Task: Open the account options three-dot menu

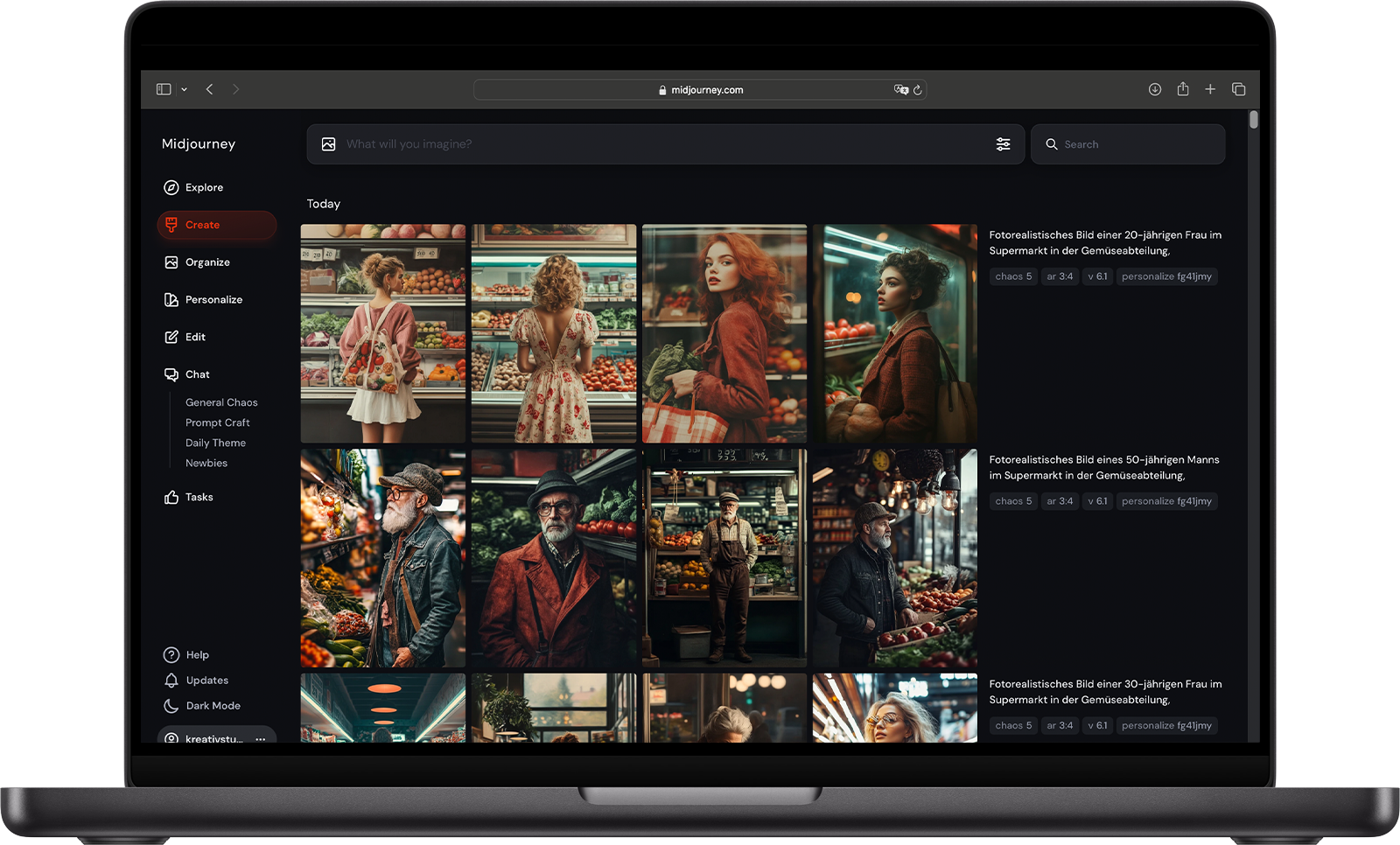Action: [260, 739]
